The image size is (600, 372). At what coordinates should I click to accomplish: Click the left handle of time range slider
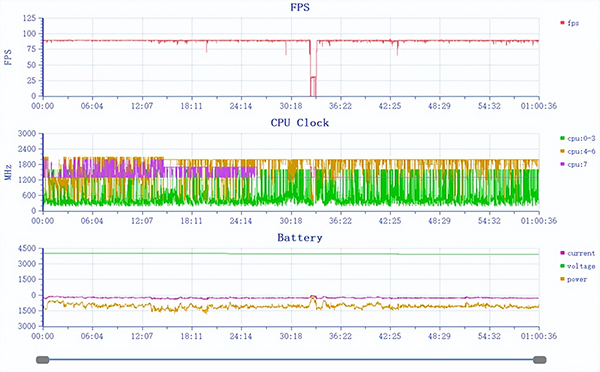click(43, 360)
